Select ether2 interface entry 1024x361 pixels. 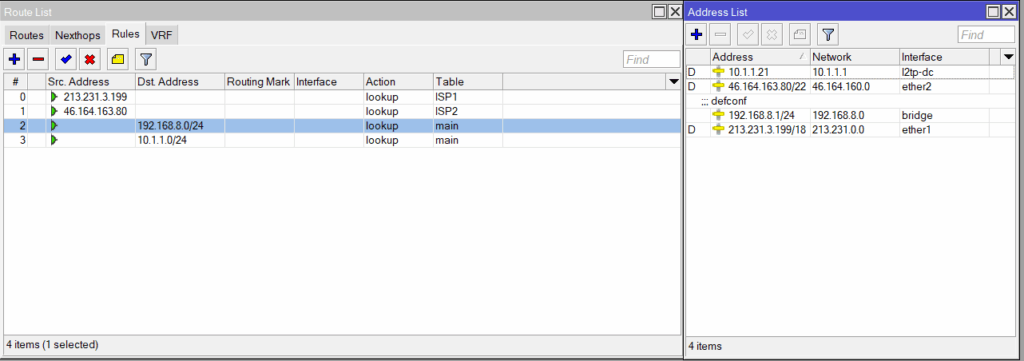[x=944, y=86]
